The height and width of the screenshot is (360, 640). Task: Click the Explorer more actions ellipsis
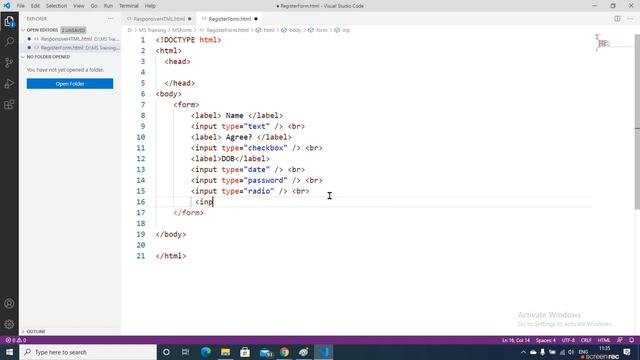[x=111, y=19]
